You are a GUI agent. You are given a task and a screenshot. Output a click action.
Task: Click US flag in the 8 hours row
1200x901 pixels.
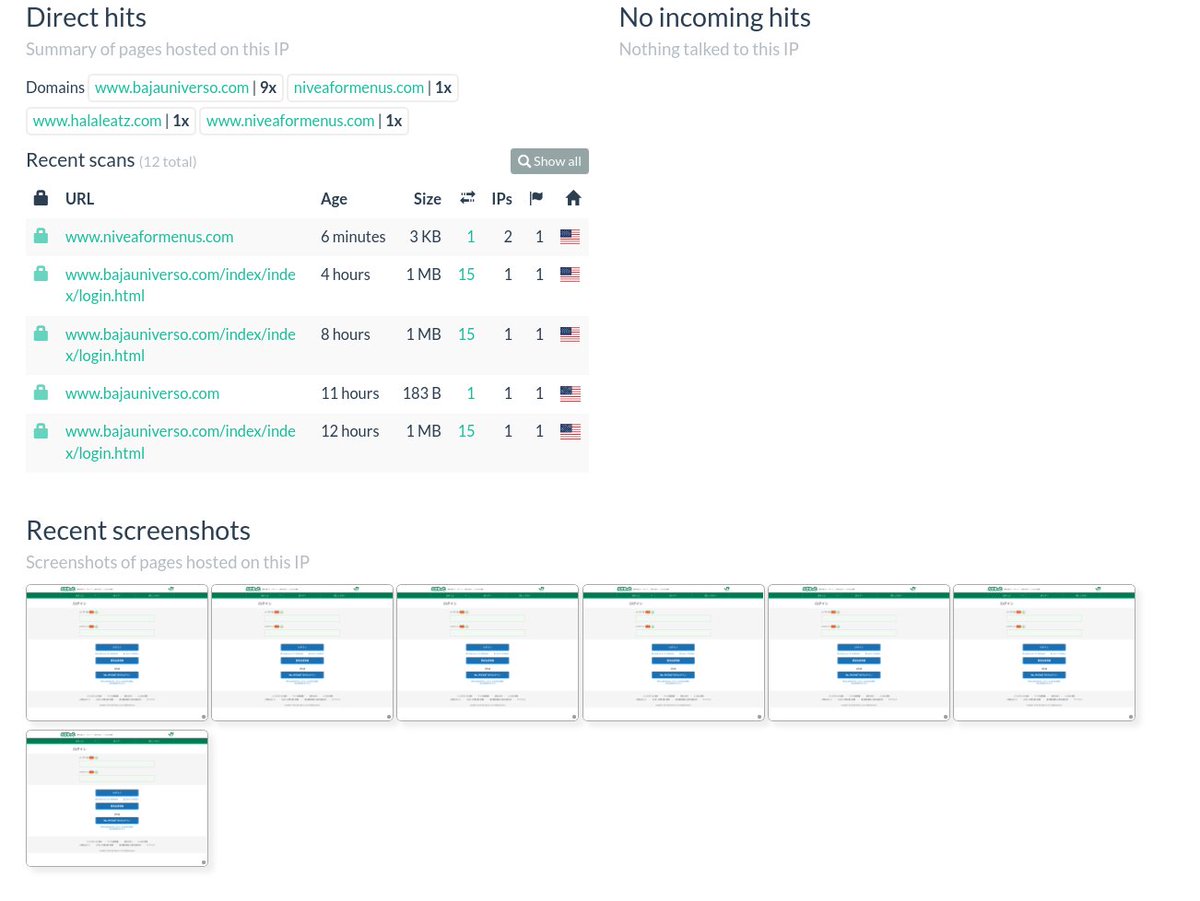(x=570, y=334)
